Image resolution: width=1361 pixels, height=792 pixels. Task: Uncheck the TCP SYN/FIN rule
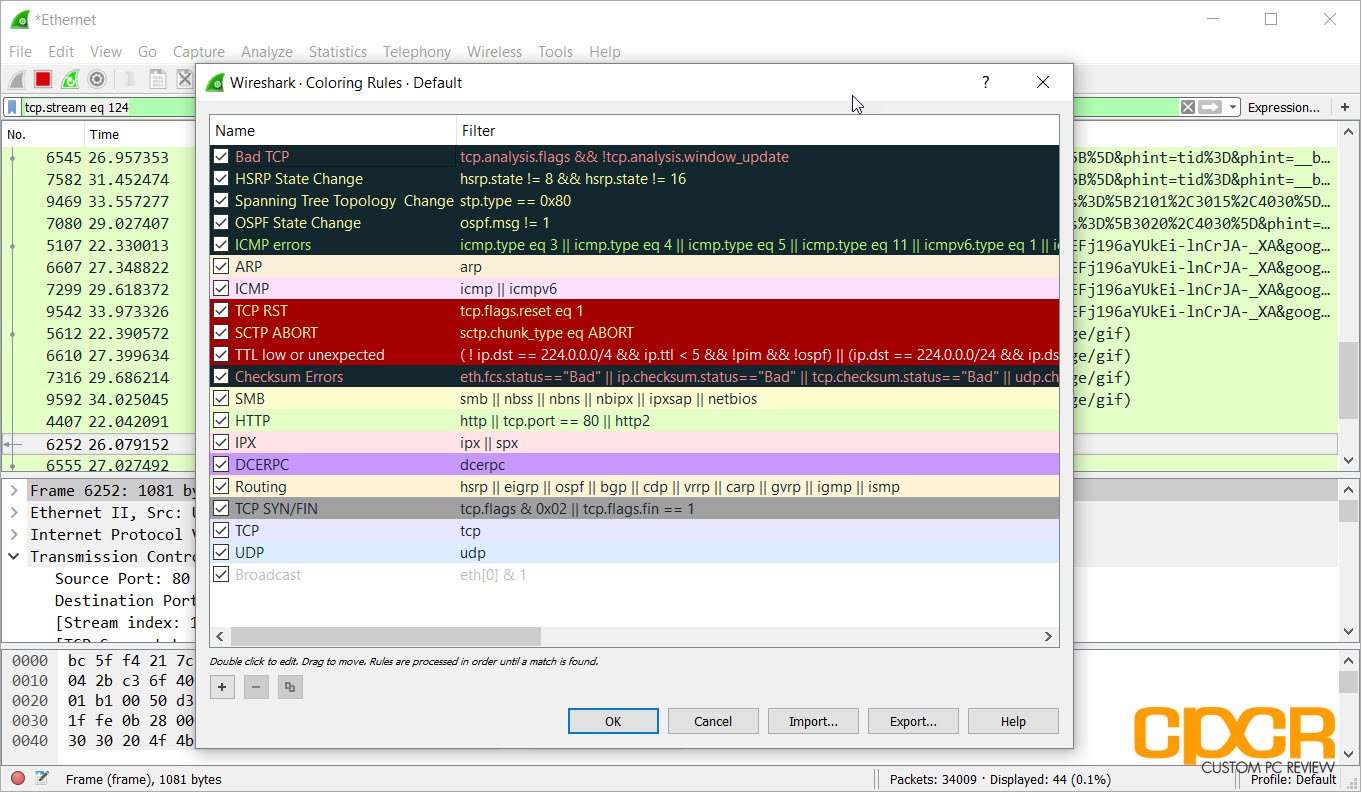click(x=221, y=509)
